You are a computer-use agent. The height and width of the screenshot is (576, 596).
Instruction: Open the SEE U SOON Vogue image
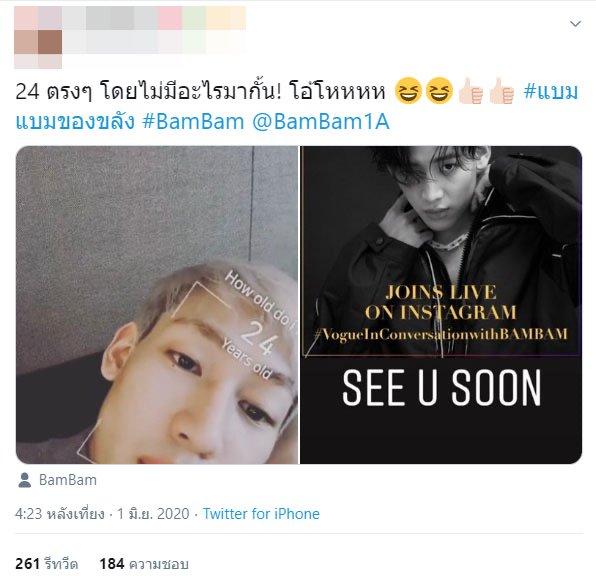pos(441,305)
